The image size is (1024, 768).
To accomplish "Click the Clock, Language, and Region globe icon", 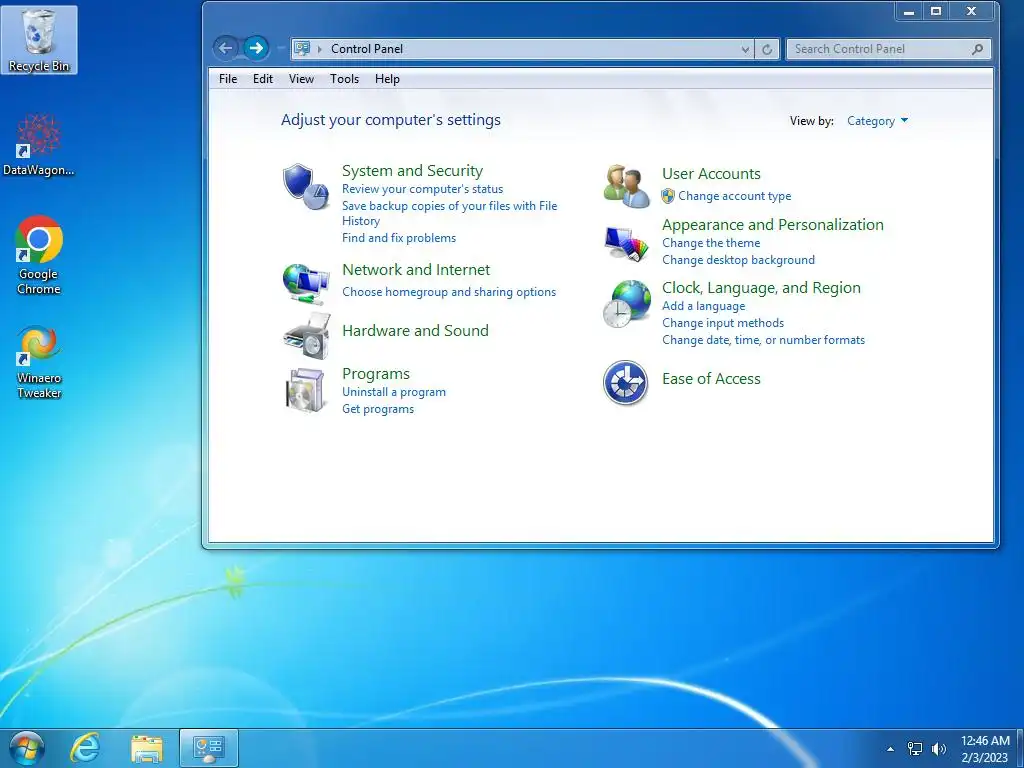I will click(626, 304).
